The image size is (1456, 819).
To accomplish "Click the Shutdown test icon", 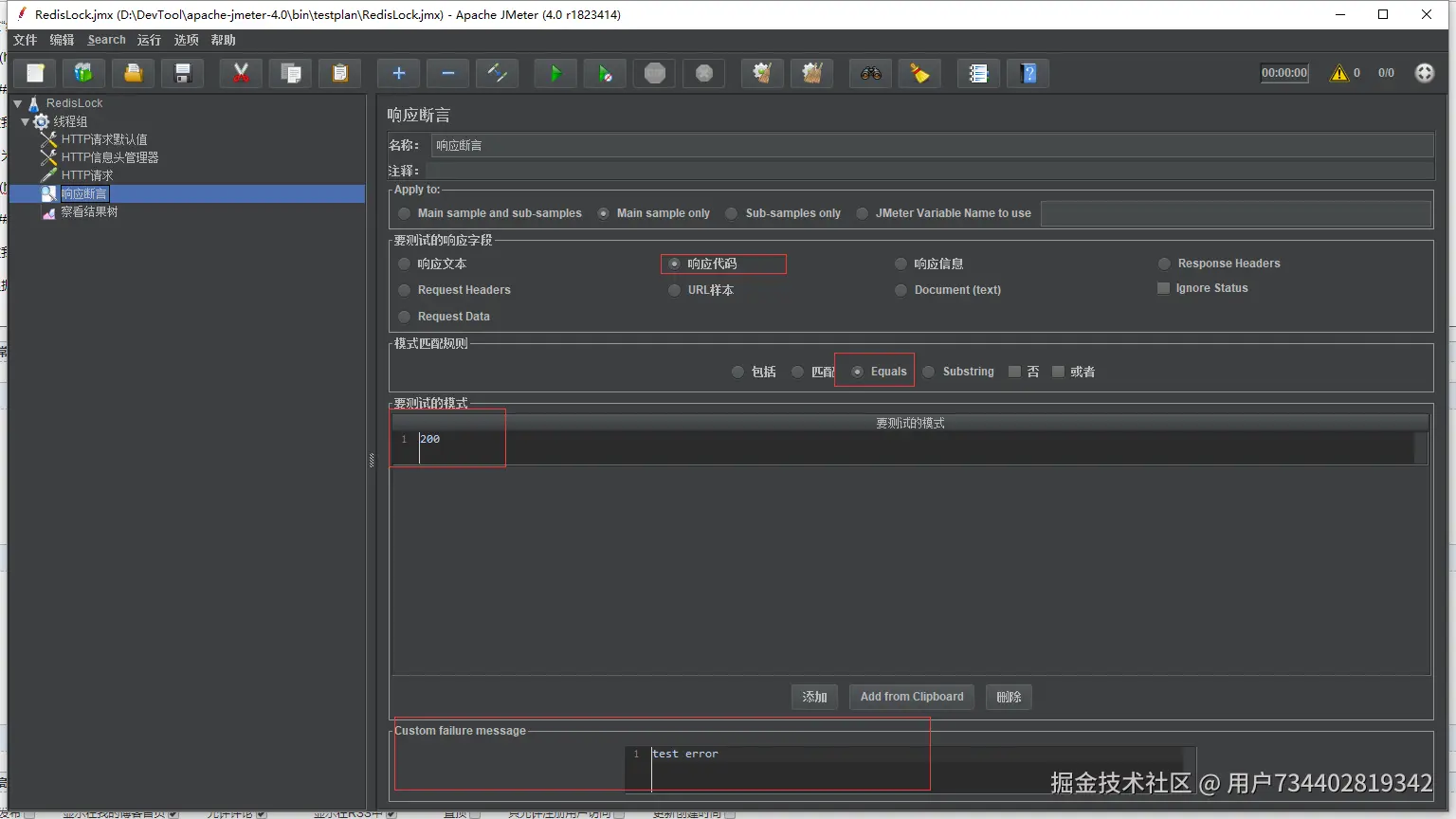I will pos(703,73).
